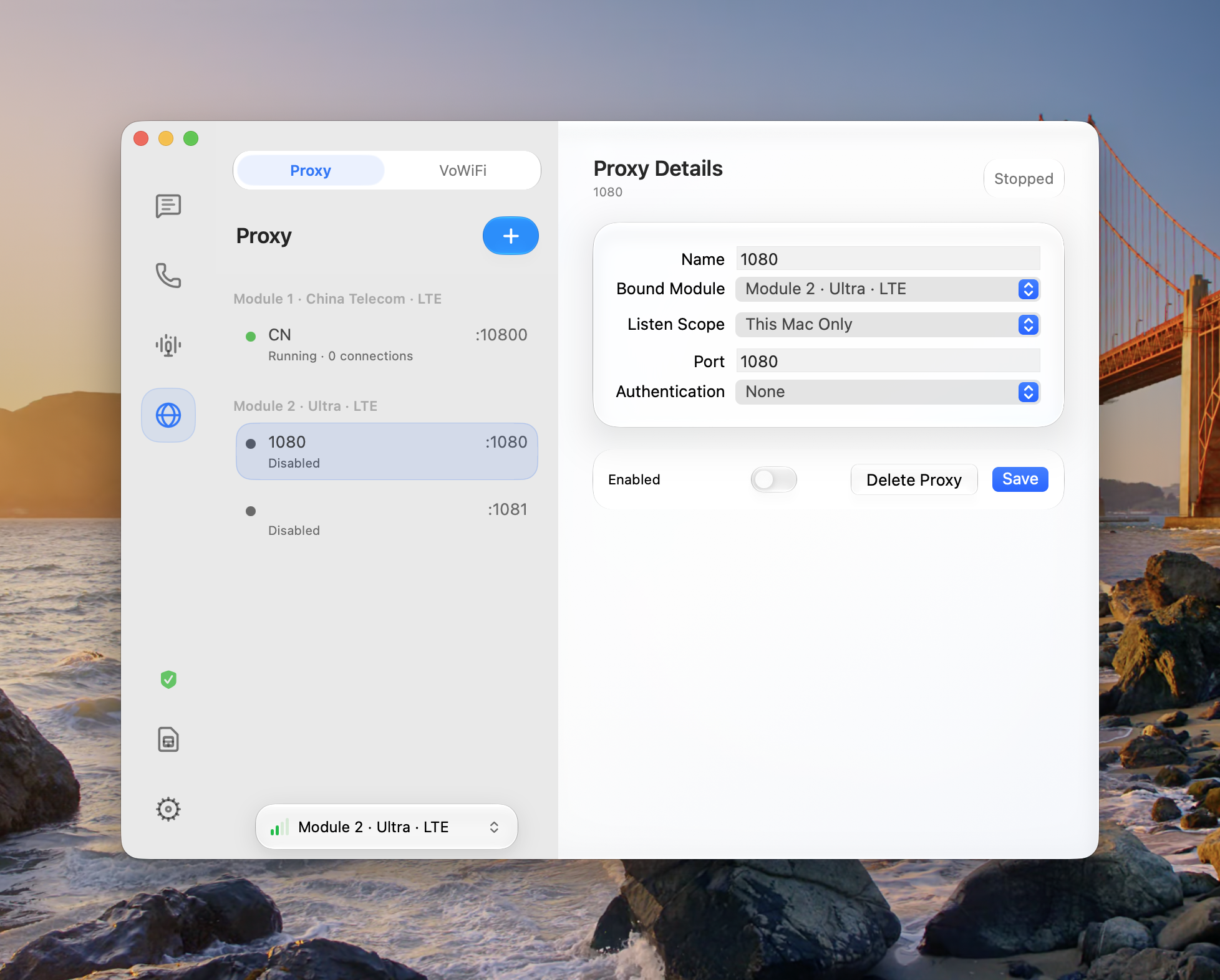Screen dimensions: 1220x980
Task: Switch to the VoWiFi tab
Action: (463, 170)
